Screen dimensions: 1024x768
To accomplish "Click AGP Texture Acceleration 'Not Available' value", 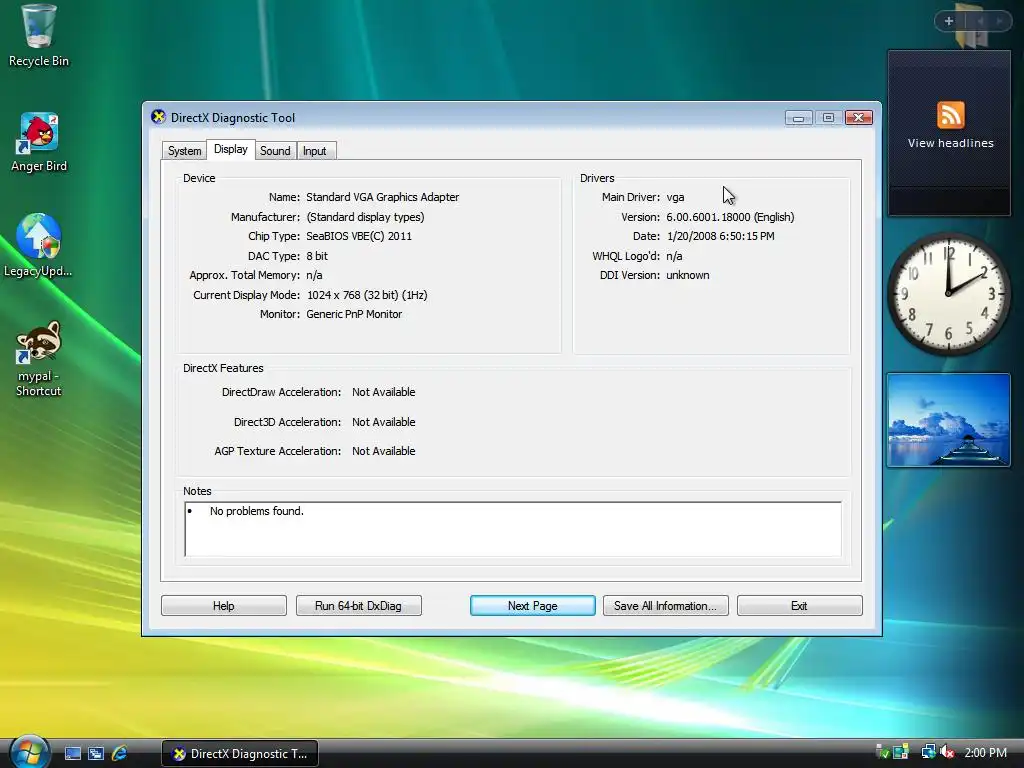I will tap(383, 451).
